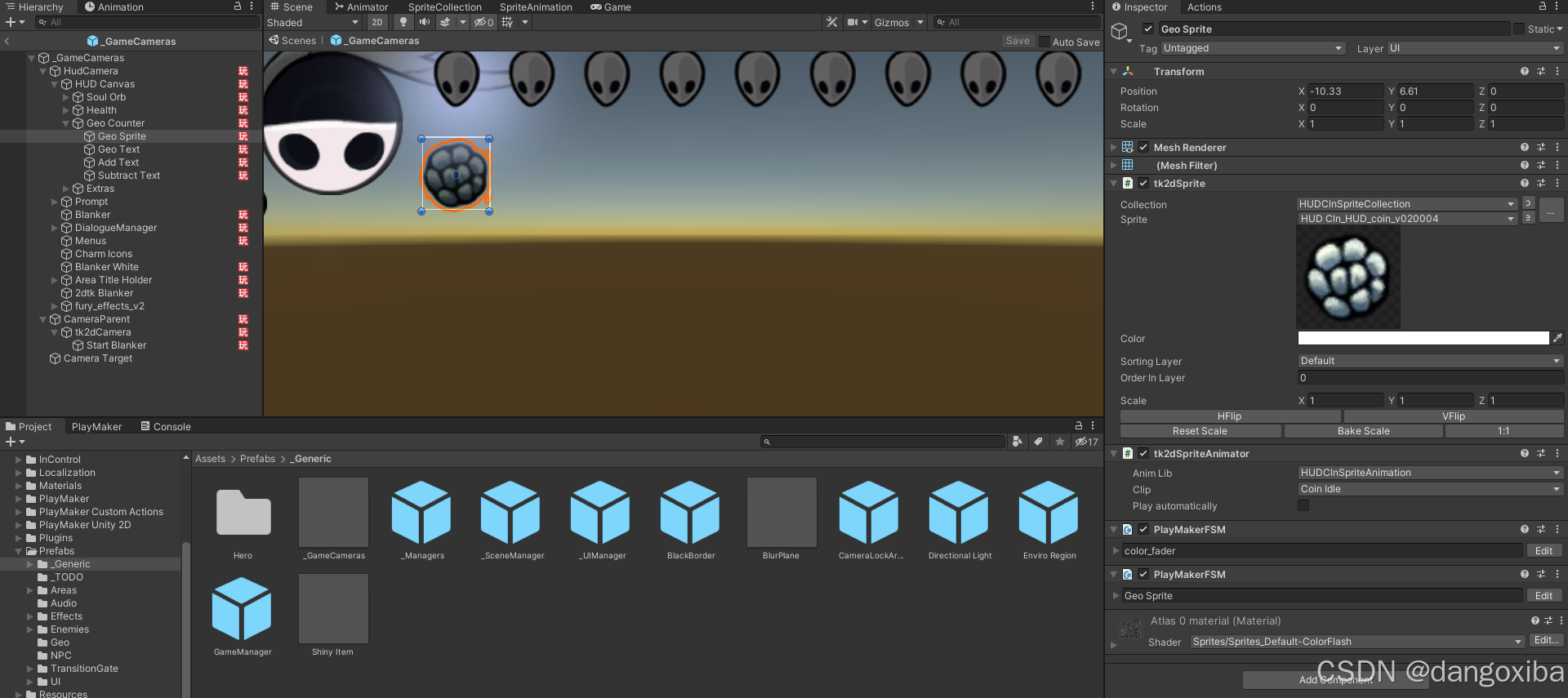Click the VFlip button

tap(1454, 416)
